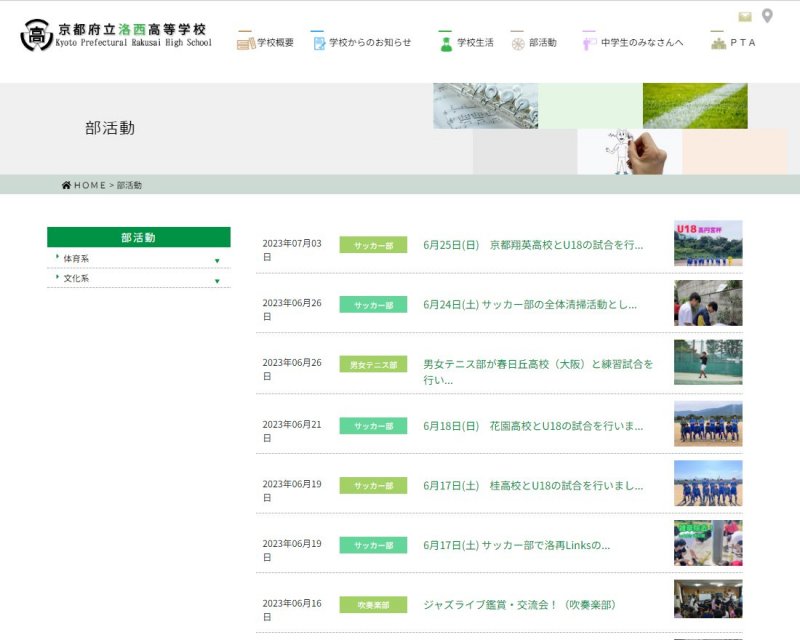The height and width of the screenshot is (640, 800).
Task: Open the 体育系 sidebar category
Action: pos(76,258)
